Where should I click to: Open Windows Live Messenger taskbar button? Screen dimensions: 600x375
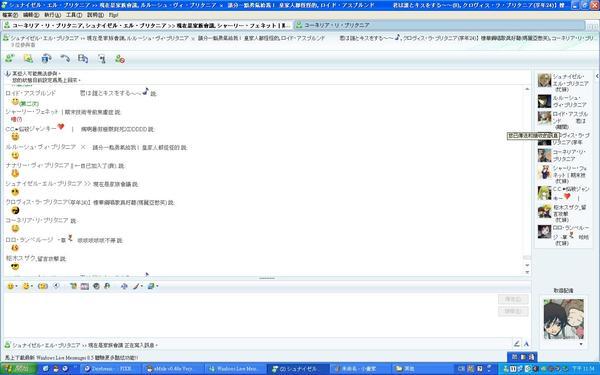tap(235, 369)
